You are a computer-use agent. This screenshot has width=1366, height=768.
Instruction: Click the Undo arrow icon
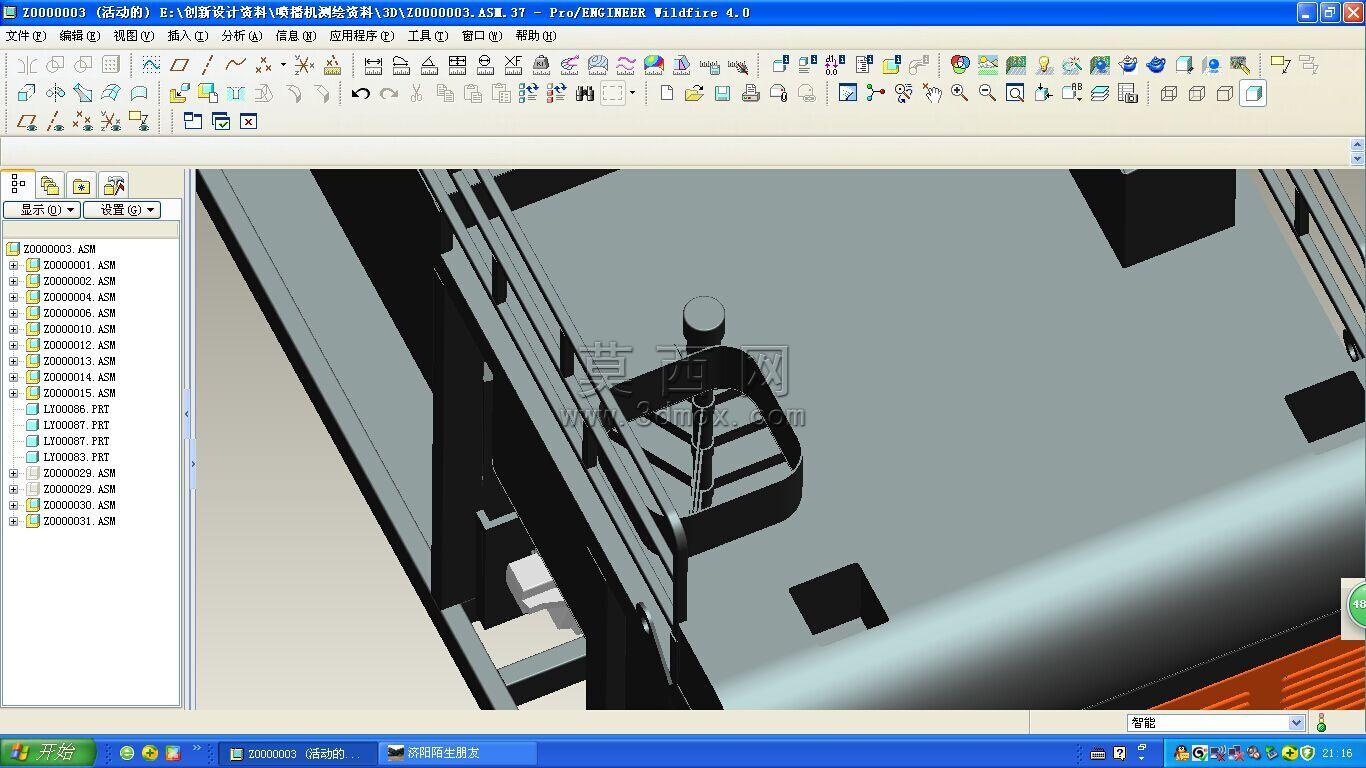coord(361,93)
